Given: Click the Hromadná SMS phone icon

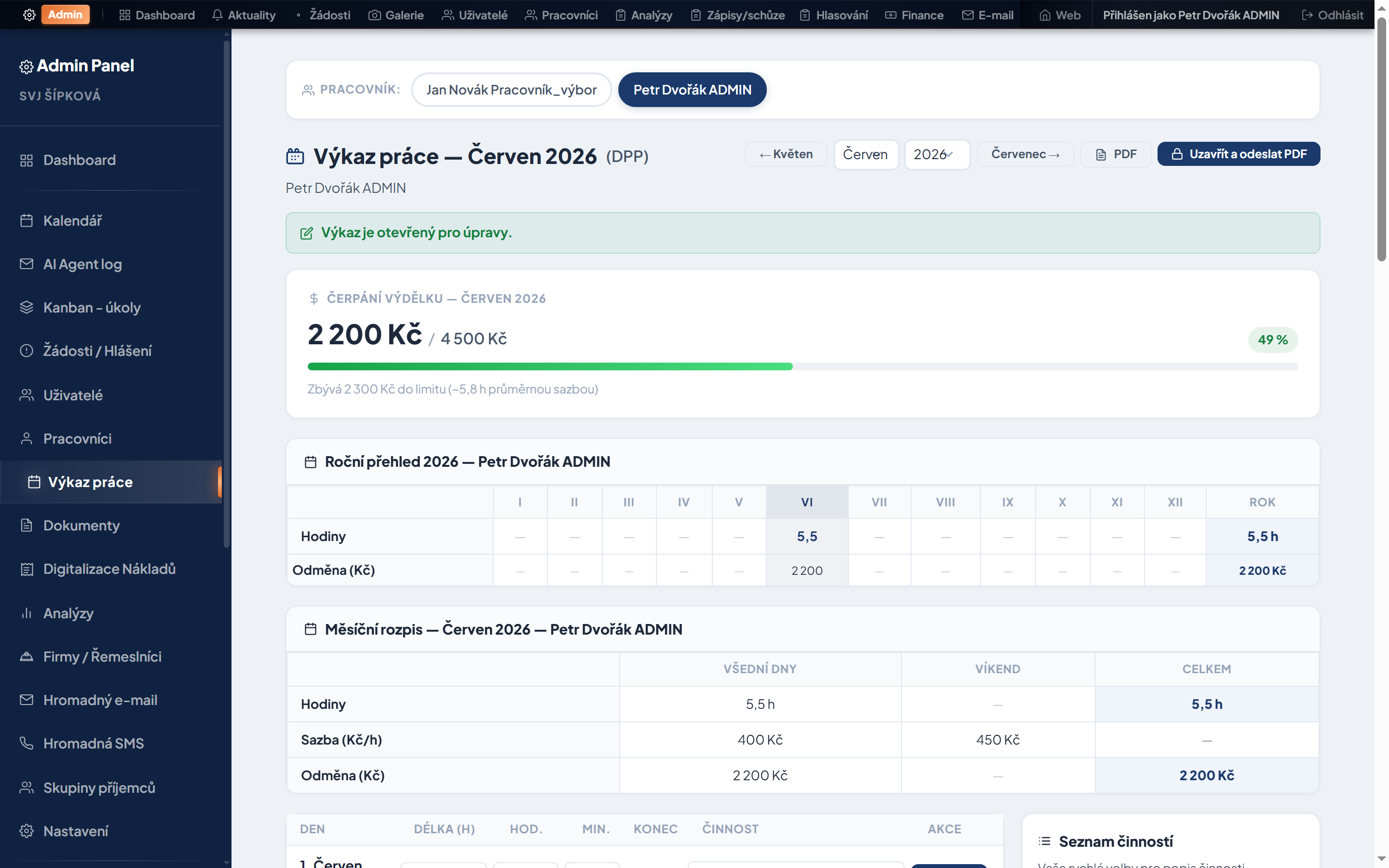Looking at the screenshot, I should pos(27,744).
